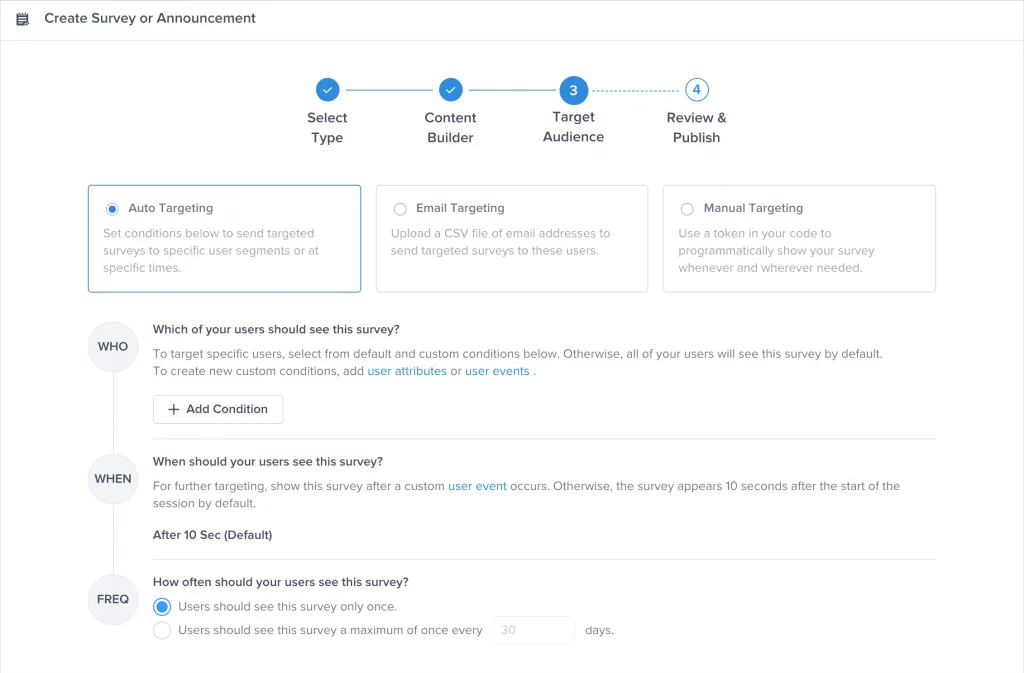The height and width of the screenshot is (673, 1024).
Task: Click 'How often should your users see this survey?' heading
Action: 281,582
